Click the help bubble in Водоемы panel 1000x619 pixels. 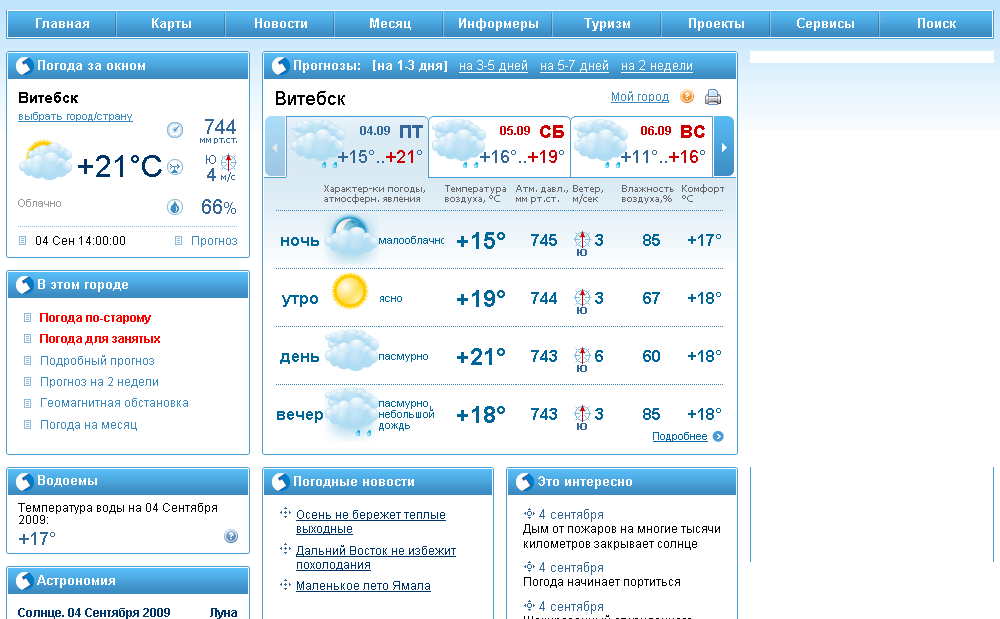pyautogui.click(x=231, y=536)
